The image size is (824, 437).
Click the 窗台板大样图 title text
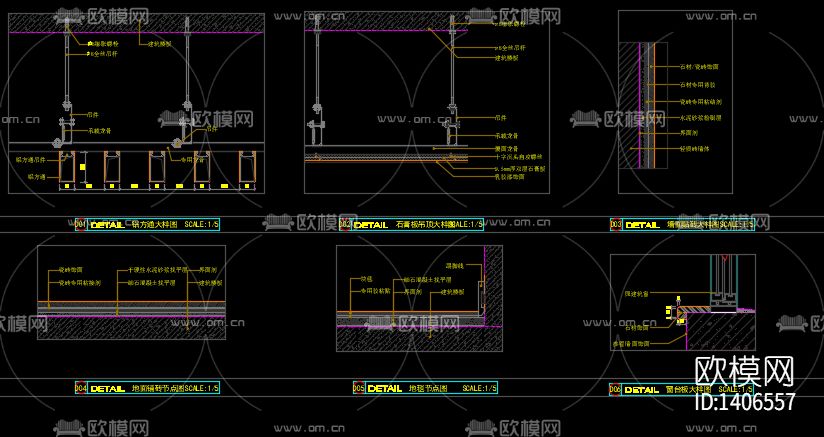click(x=688, y=390)
